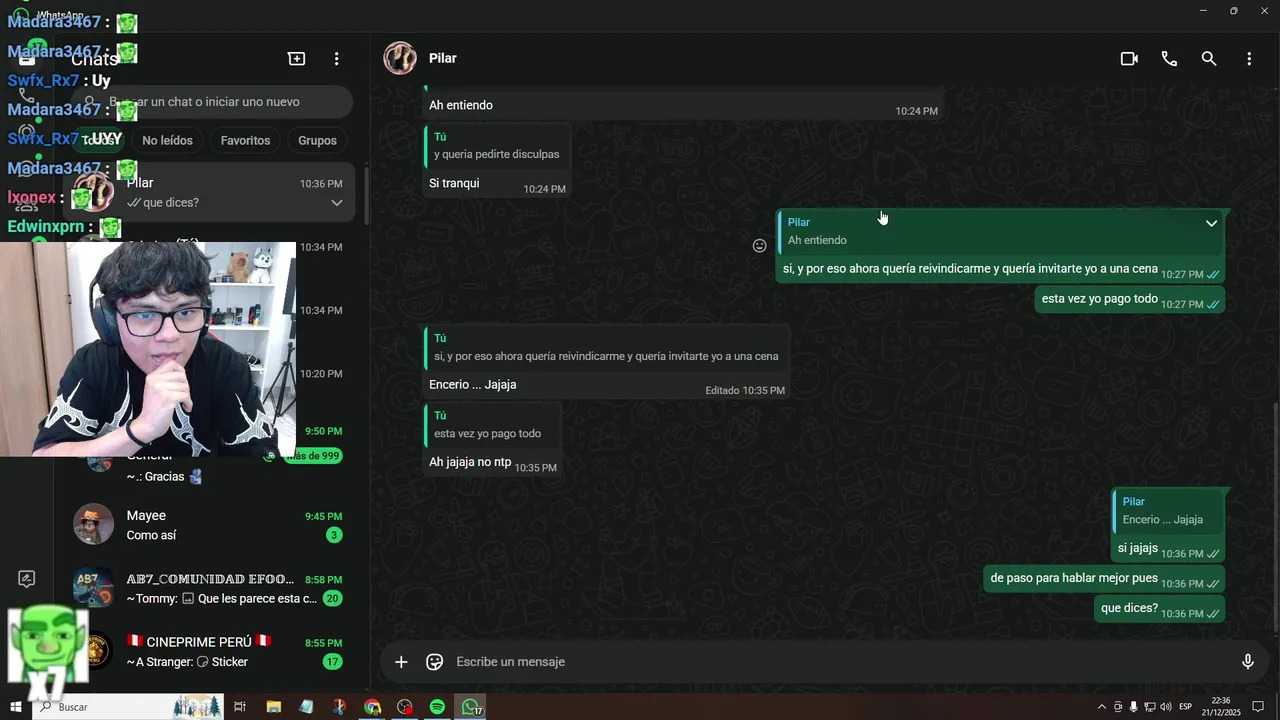Screen dimensions: 1280x720
Task: Click the Windows Buscar search box
Action: click(130, 707)
